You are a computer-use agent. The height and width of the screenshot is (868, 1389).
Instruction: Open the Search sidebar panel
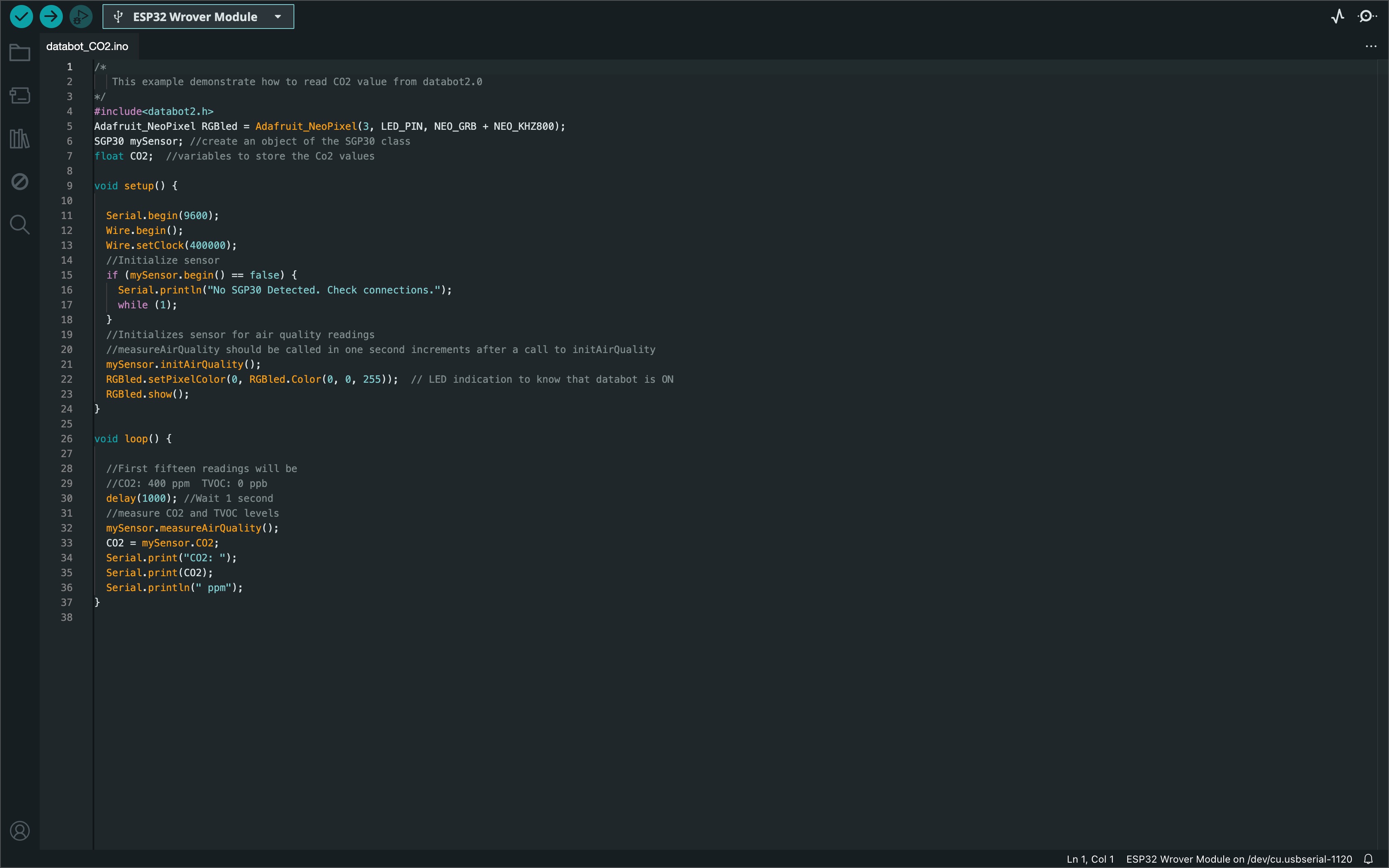click(20, 224)
